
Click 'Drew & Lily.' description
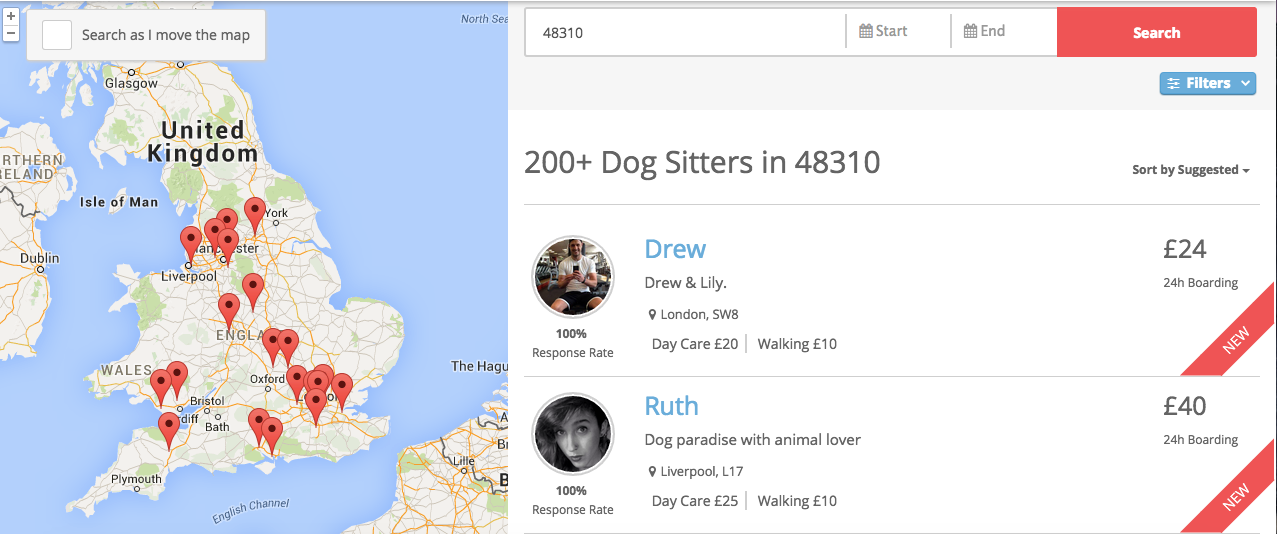click(x=686, y=283)
